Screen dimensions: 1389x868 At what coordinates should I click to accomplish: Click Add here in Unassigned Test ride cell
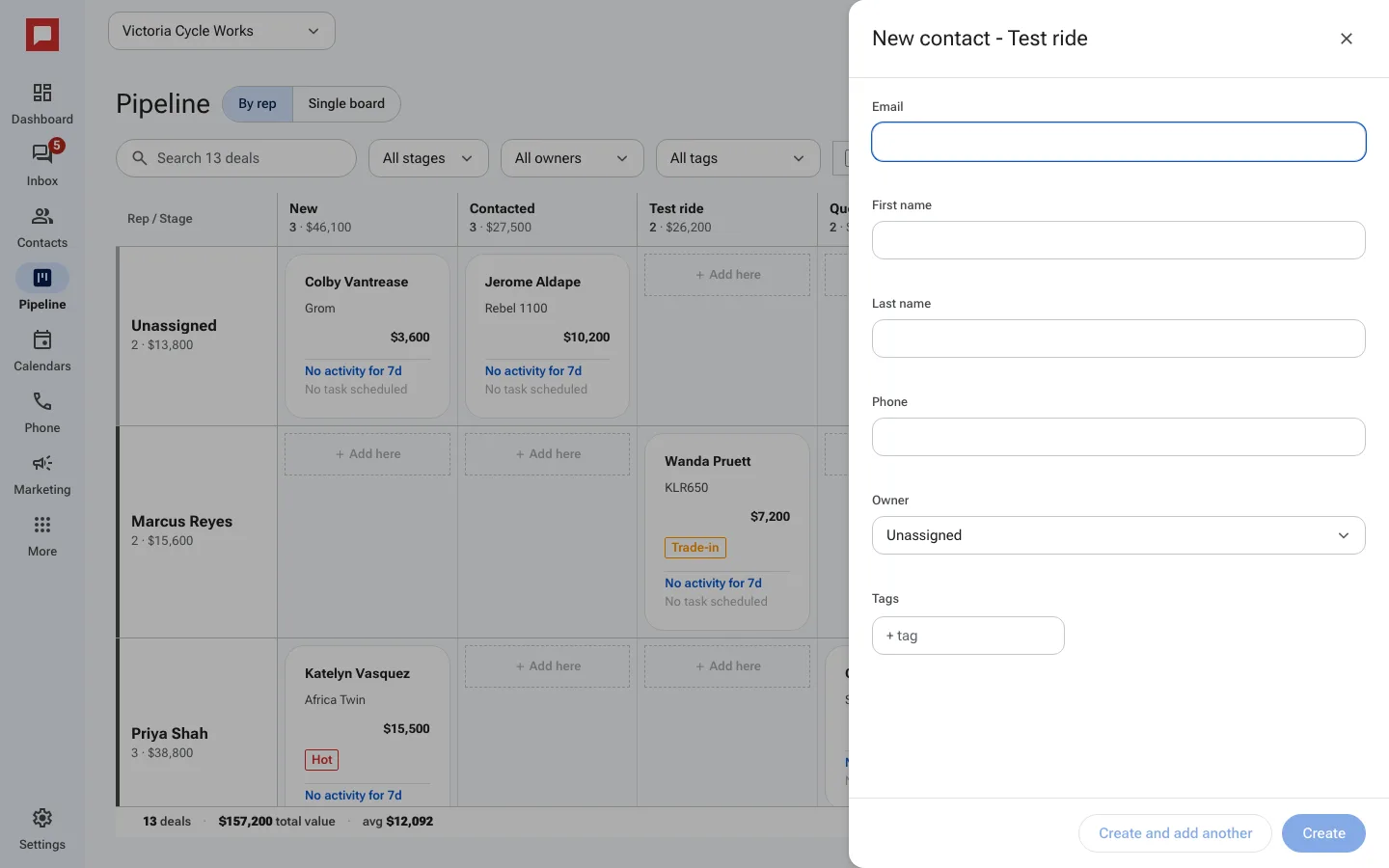coord(727,275)
